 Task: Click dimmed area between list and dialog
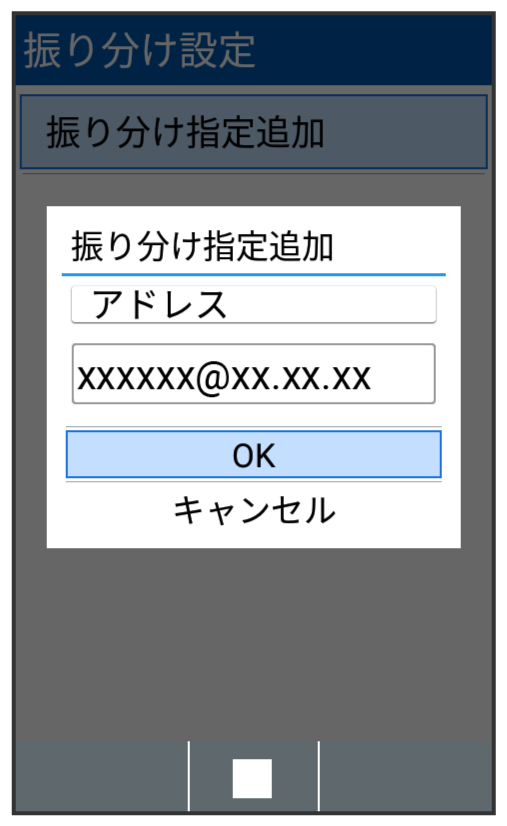click(x=254, y=191)
